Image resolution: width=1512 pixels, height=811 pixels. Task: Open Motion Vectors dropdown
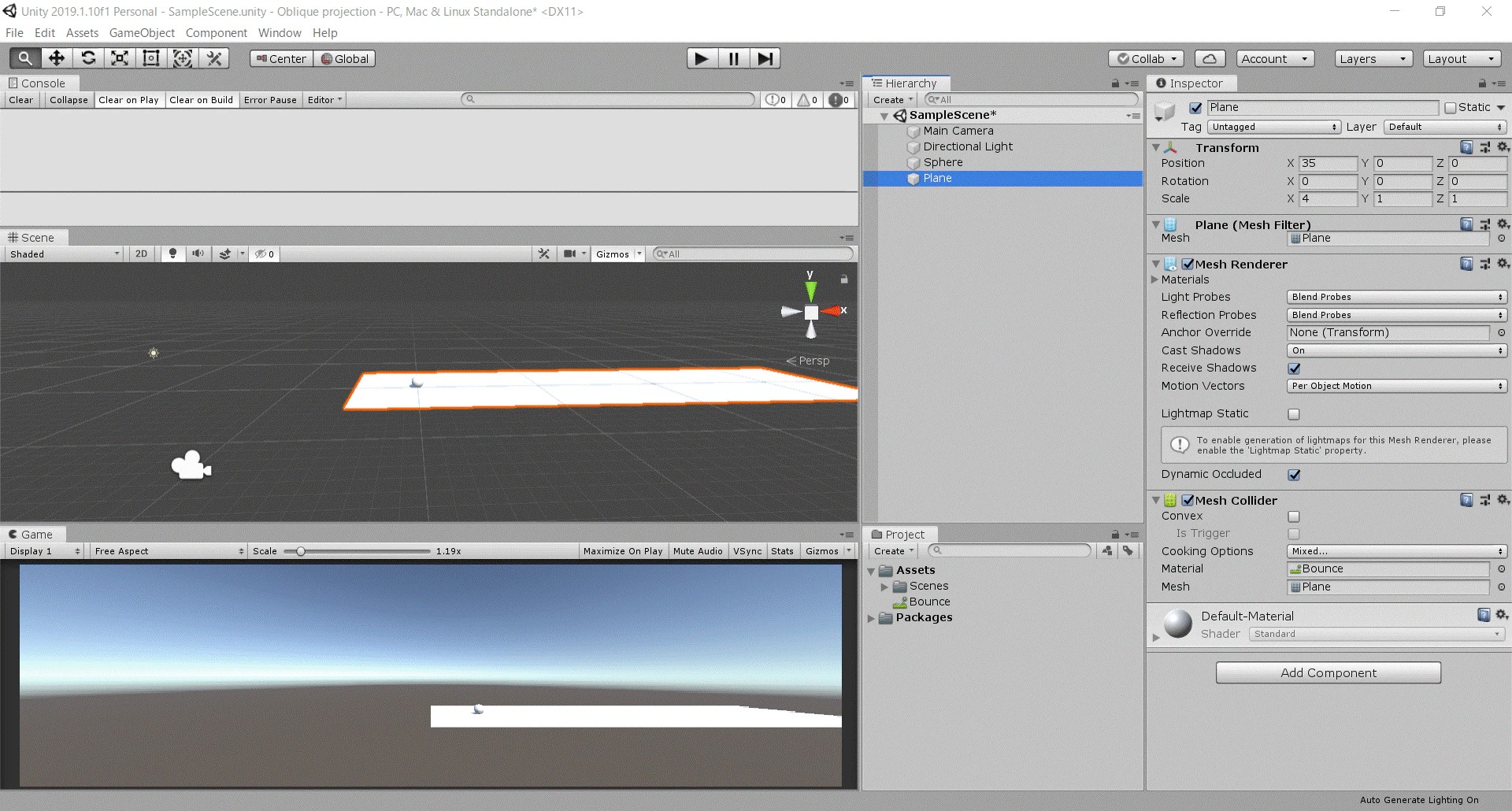1397,386
